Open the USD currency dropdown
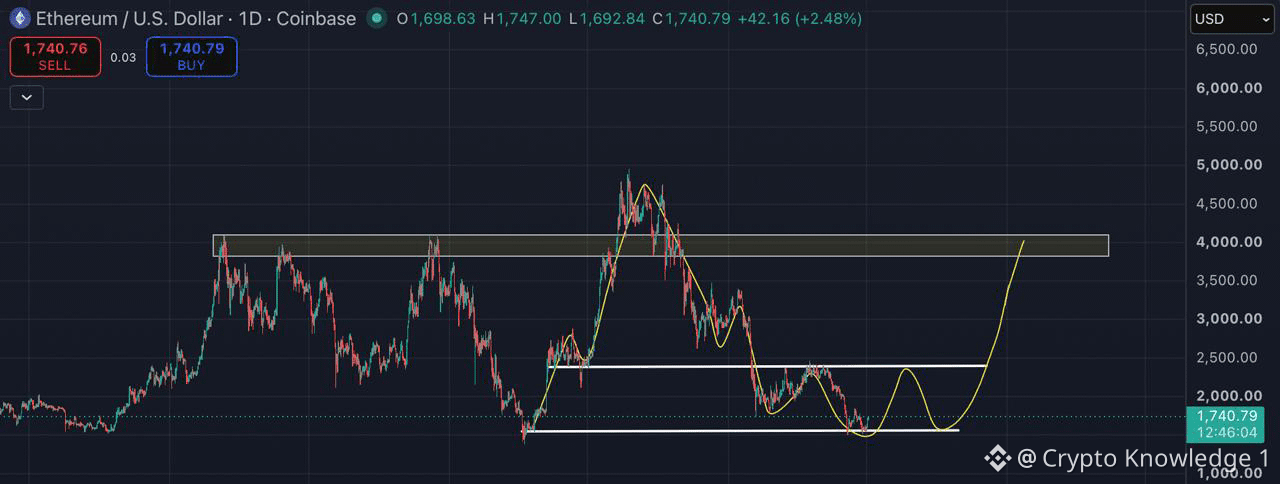The height and width of the screenshot is (484, 1280). click(1231, 19)
